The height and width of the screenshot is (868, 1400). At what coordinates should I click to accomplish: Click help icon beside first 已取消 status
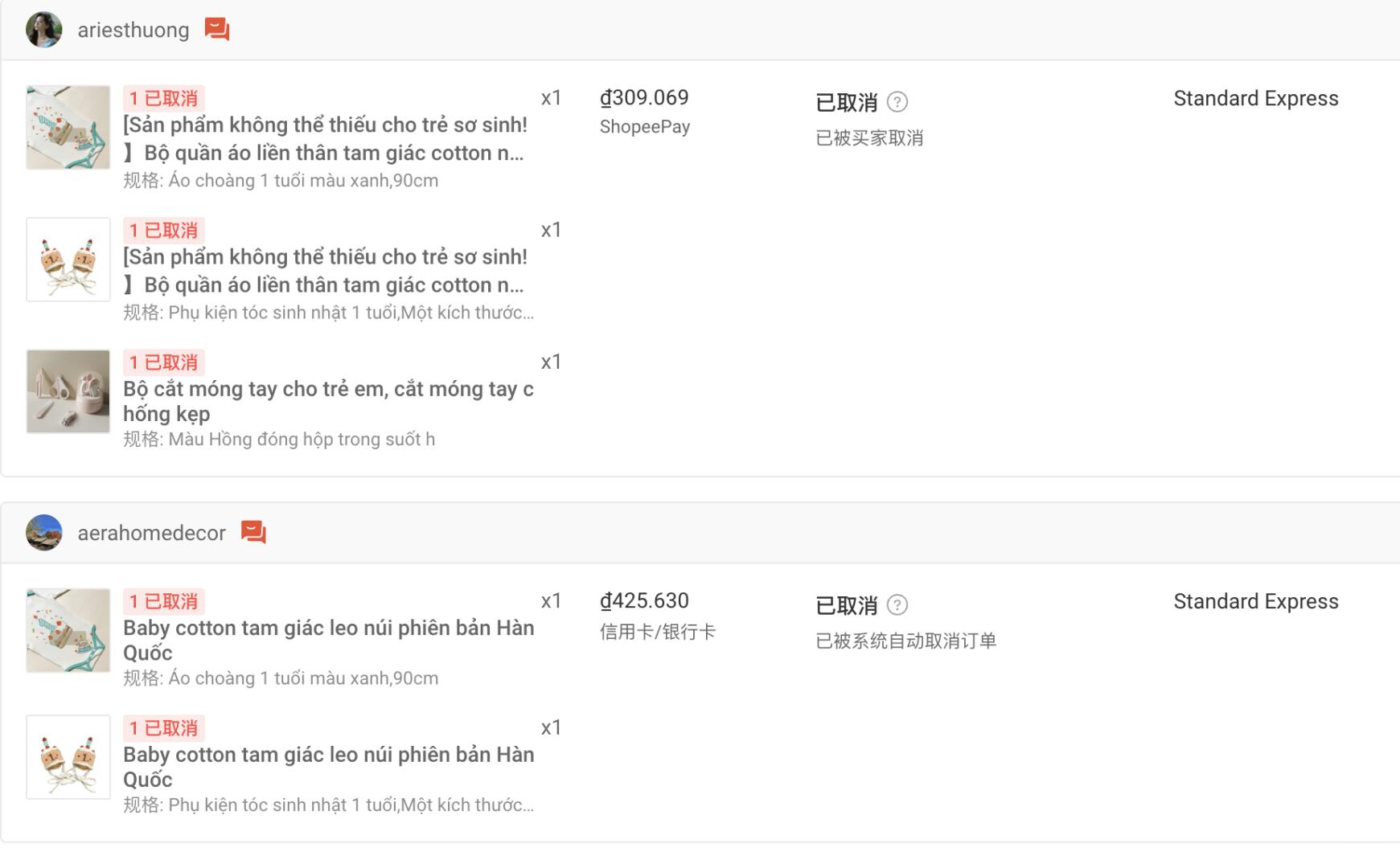(897, 102)
